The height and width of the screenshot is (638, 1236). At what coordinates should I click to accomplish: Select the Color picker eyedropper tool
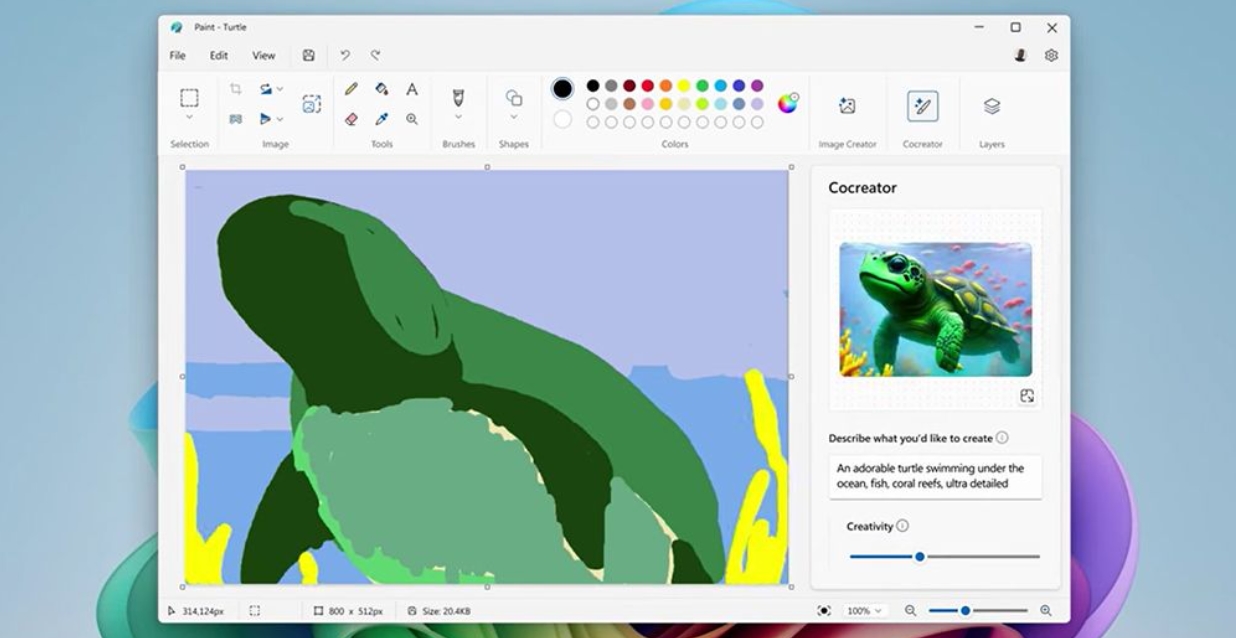(381, 118)
